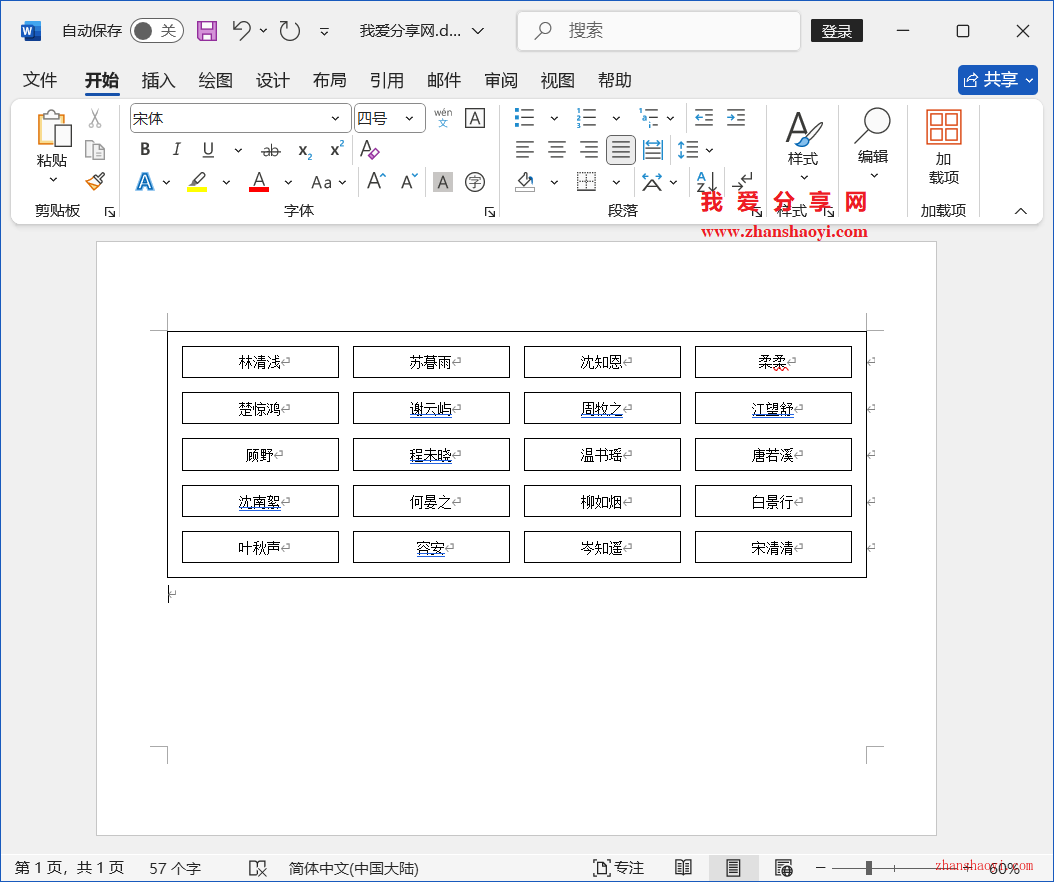This screenshot has width=1054, height=882.
Task: Collapse the ribbon with the chevron
Action: click(1020, 211)
